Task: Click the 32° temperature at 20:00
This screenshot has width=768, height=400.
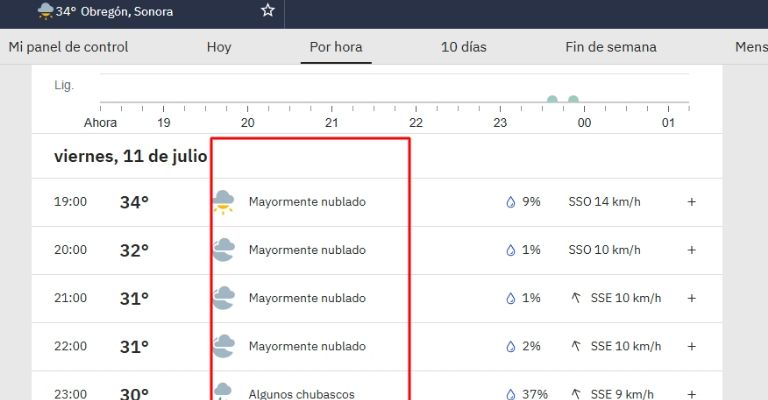Action: 134,250
